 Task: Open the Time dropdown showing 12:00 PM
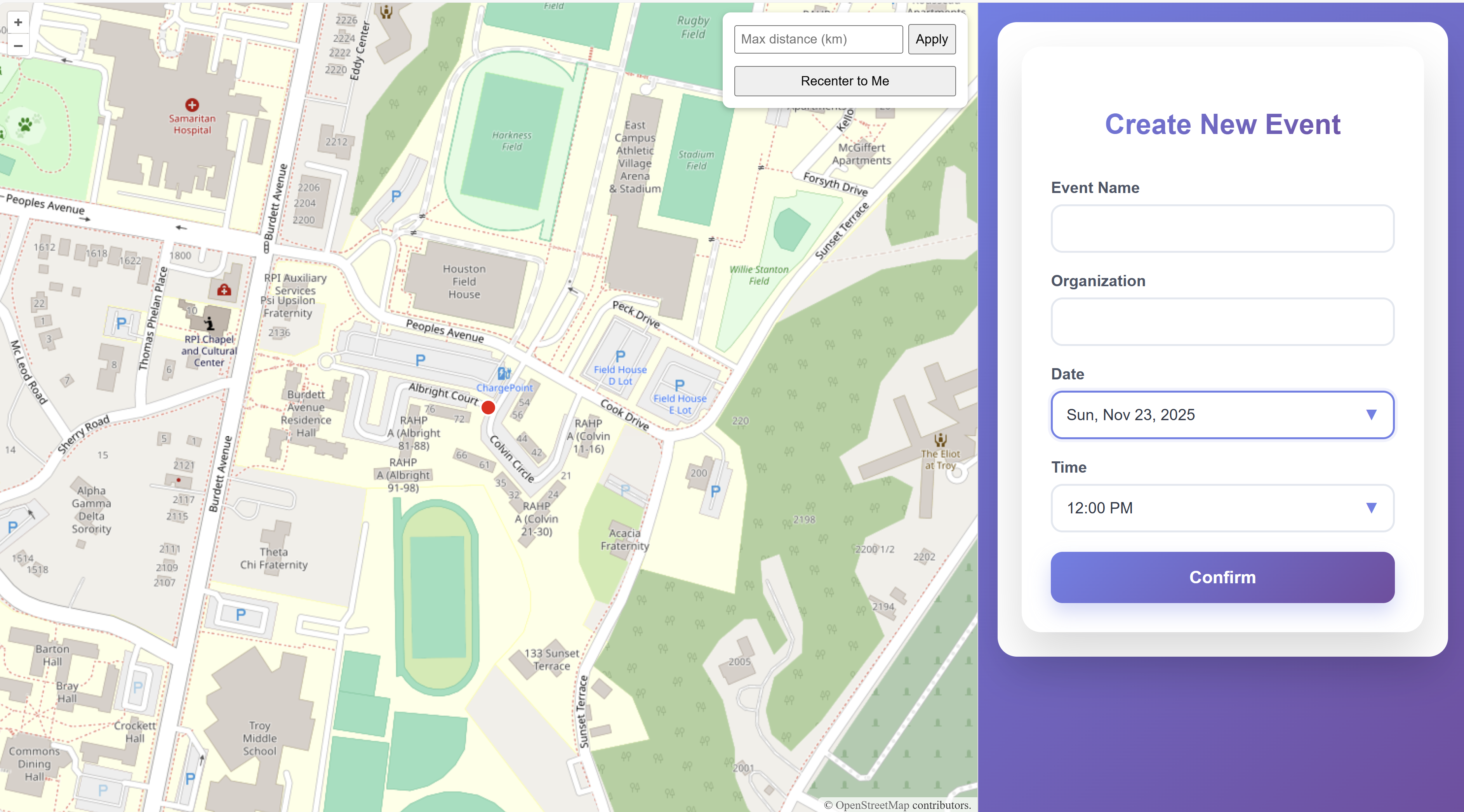1222,508
